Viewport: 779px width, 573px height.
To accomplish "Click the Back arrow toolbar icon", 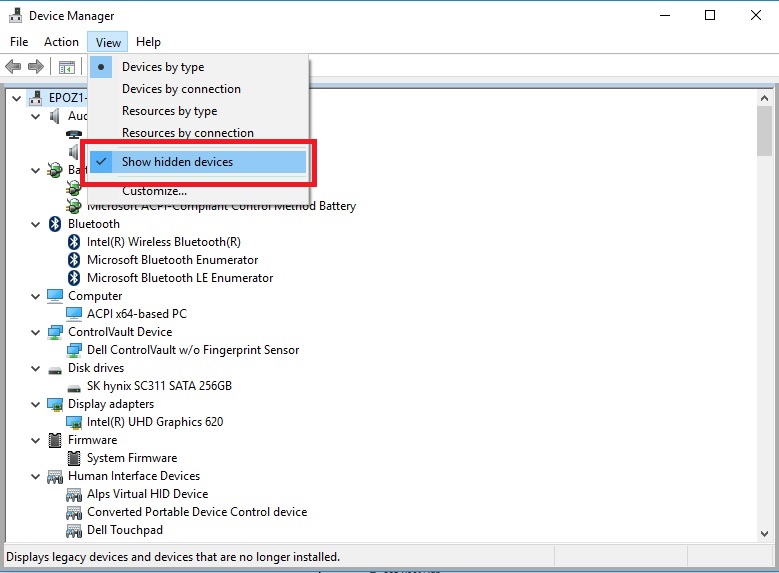I will (13, 67).
